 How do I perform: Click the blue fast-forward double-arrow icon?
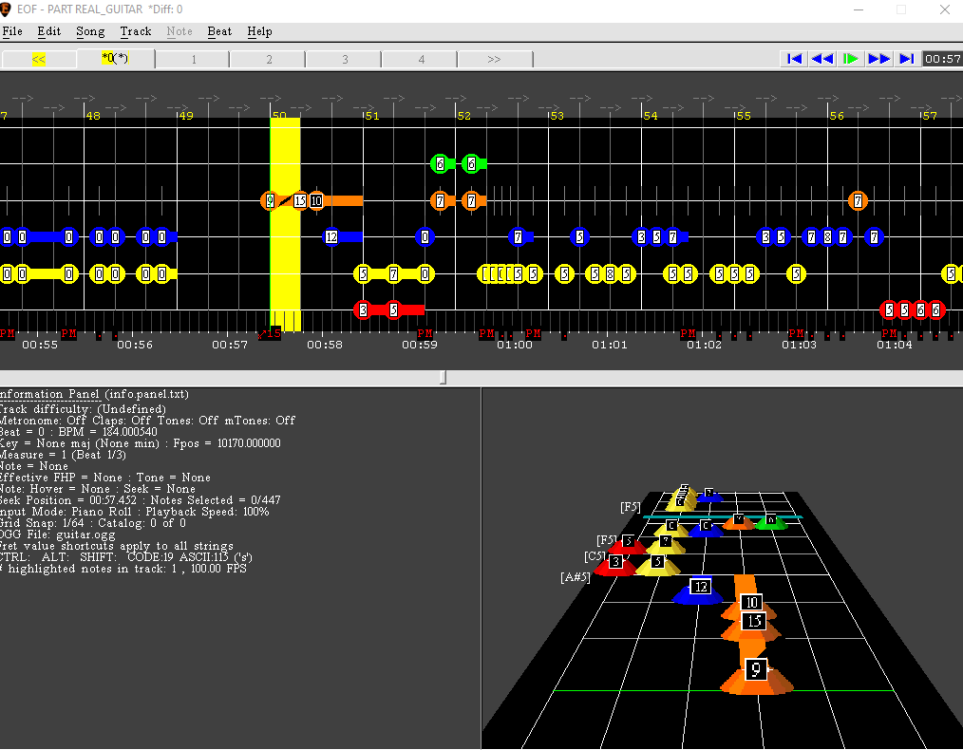point(879,59)
